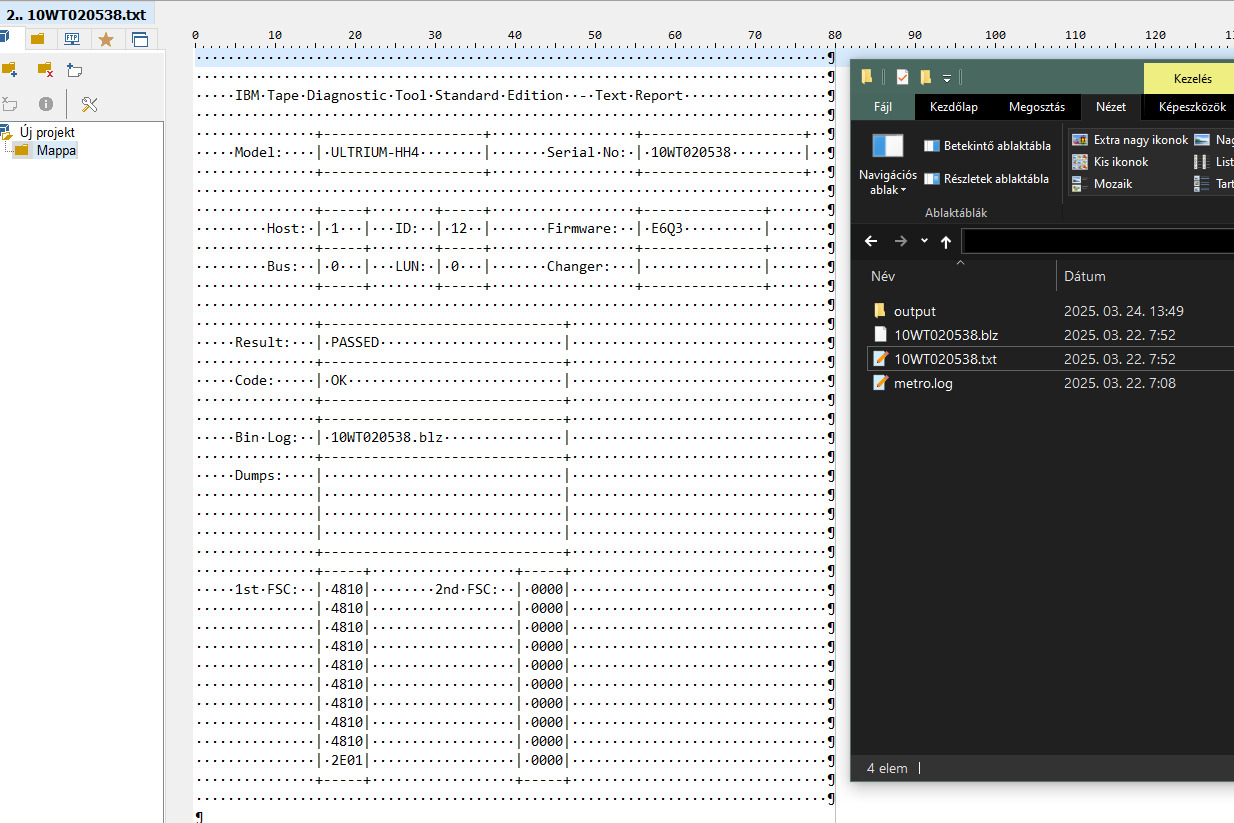
Task: Toggle Betekintő ablaktábla preview pane
Action: click(x=987, y=145)
